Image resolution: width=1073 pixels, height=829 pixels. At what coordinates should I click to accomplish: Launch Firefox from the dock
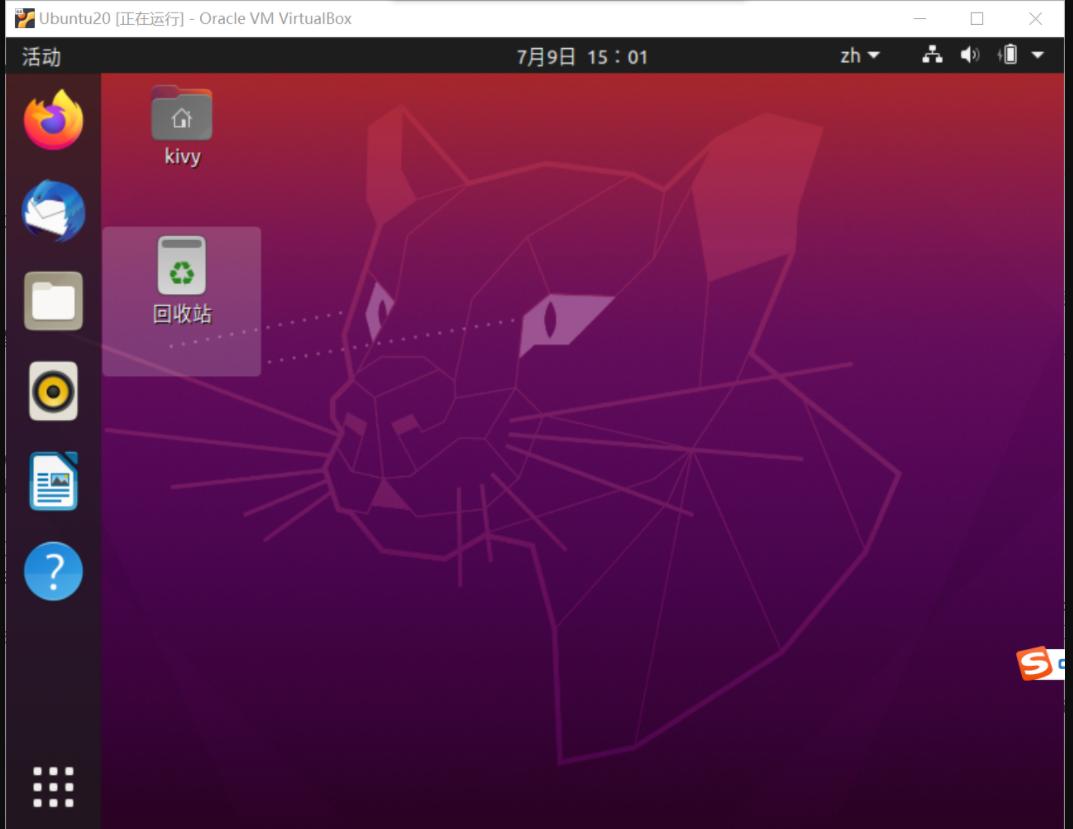point(52,120)
